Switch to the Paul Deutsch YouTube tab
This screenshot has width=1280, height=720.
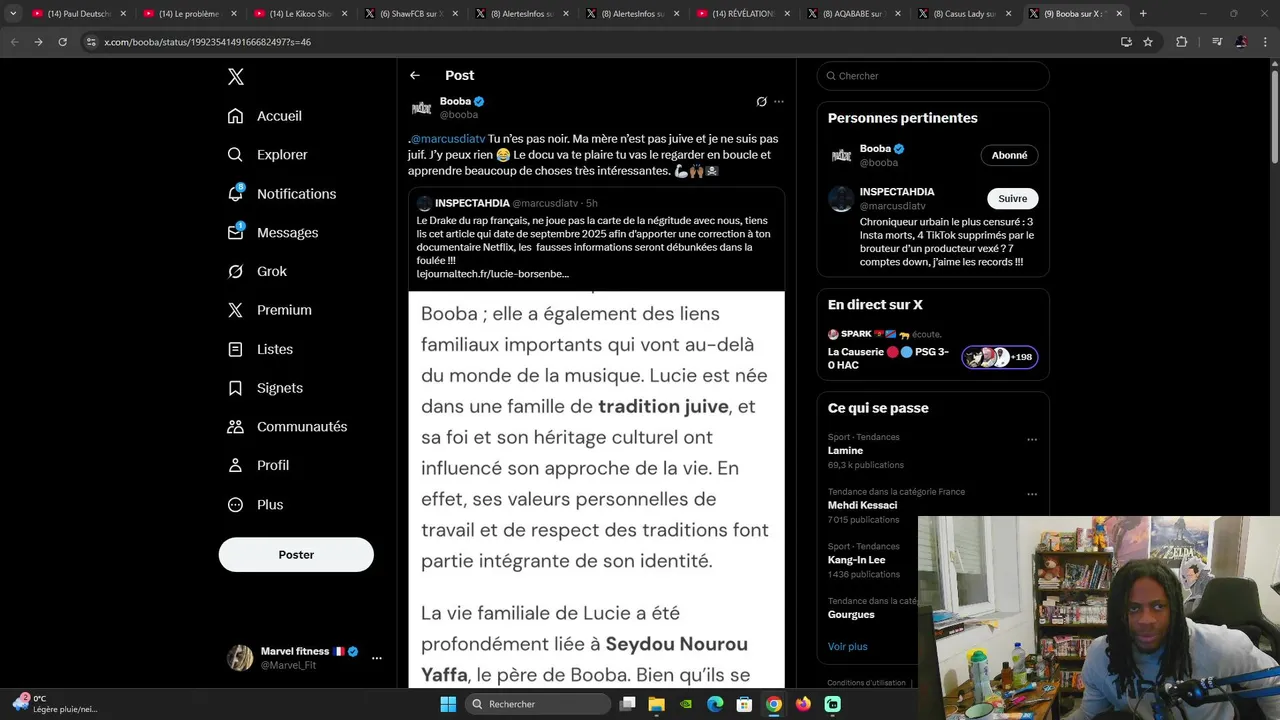80,14
